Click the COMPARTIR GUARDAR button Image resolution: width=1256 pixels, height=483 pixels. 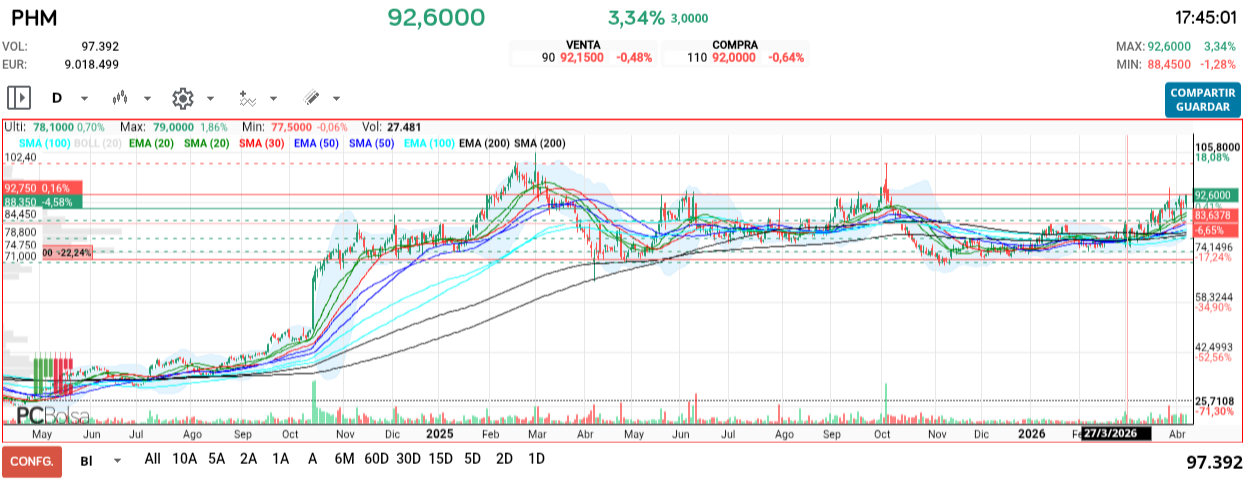coord(1203,99)
